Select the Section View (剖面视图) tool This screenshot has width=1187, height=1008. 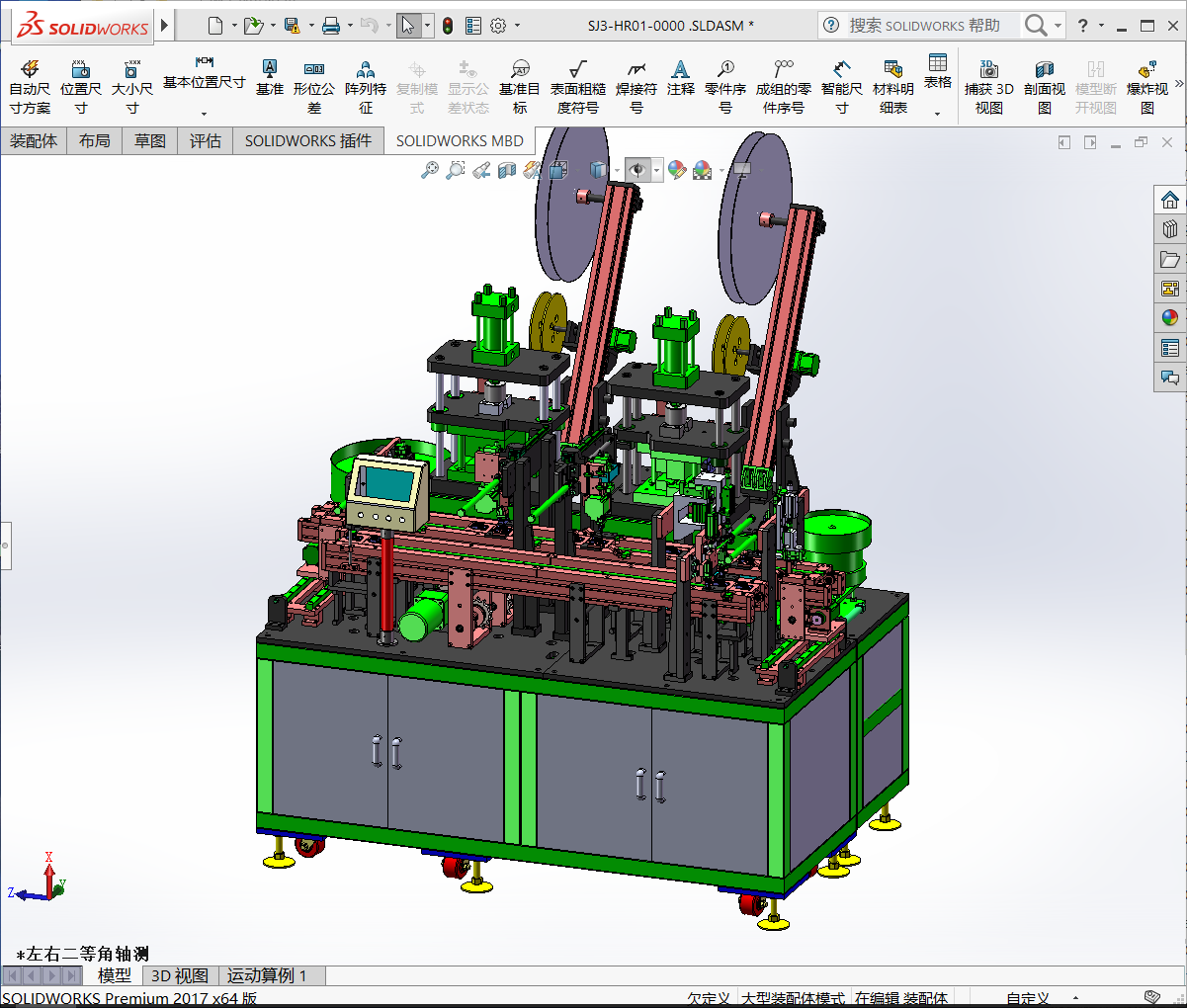tap(1045, 87)
